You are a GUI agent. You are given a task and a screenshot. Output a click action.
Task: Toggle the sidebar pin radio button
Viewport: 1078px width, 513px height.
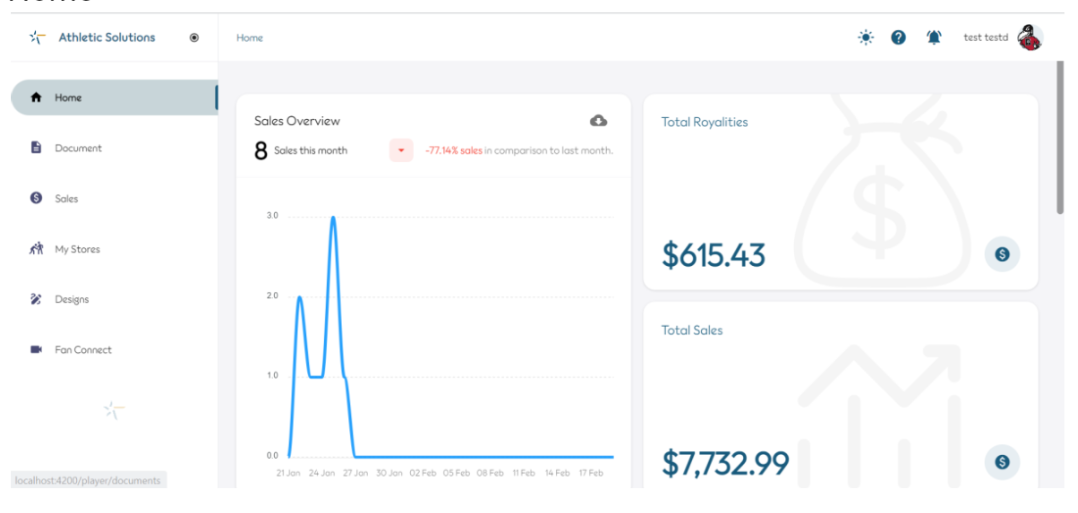click(x=194, y=38)
